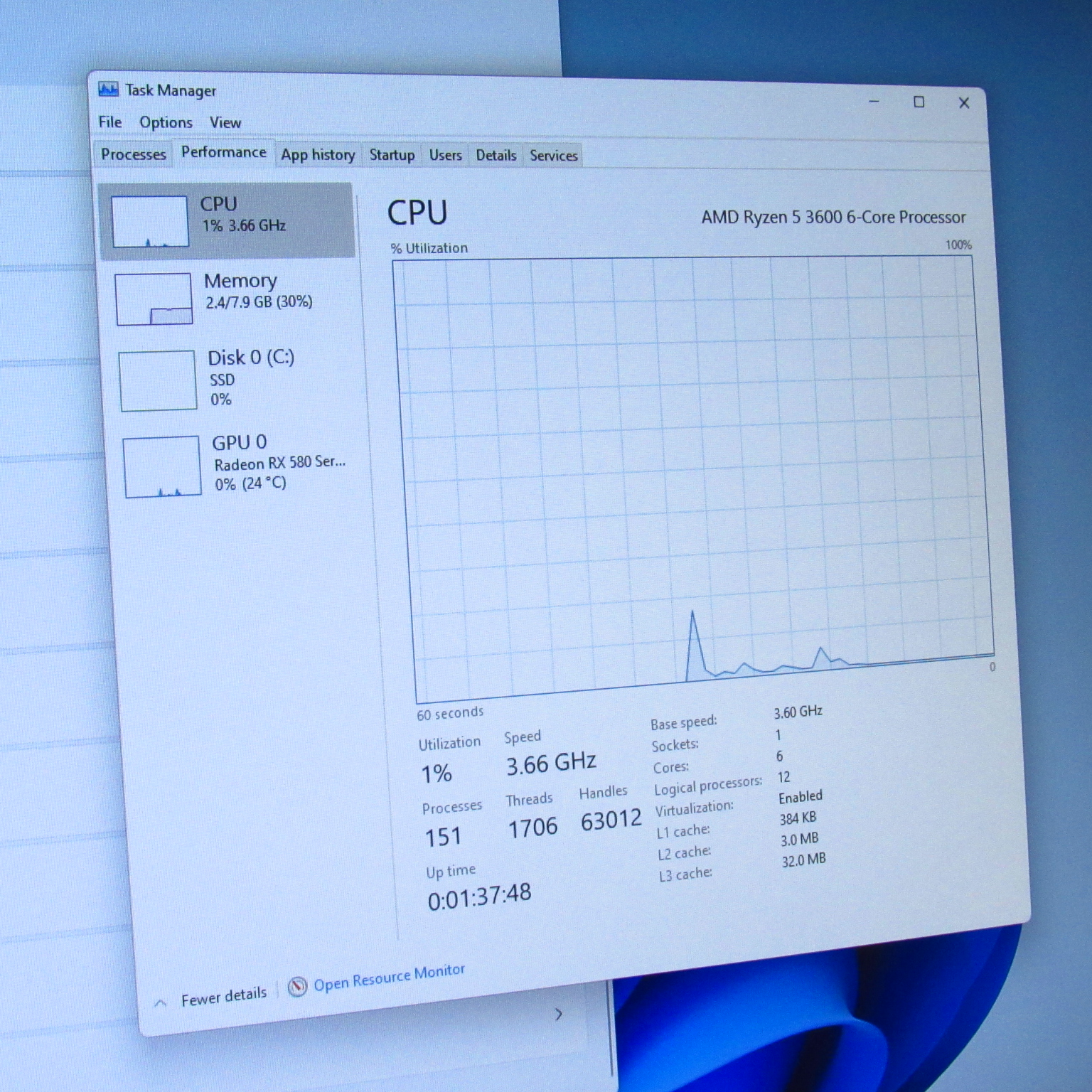Screen dimensions: 1092x1092
Task: Select the CPU mini graph thumbnail
Action: click(x=150, y=222)
